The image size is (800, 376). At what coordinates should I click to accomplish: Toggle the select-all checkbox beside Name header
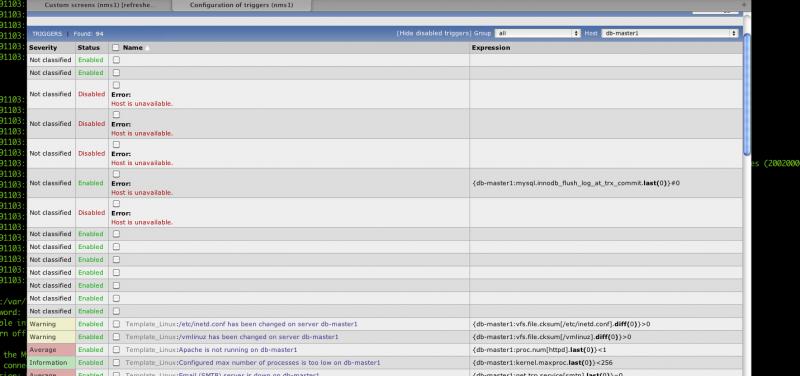(x=116, y=47)
